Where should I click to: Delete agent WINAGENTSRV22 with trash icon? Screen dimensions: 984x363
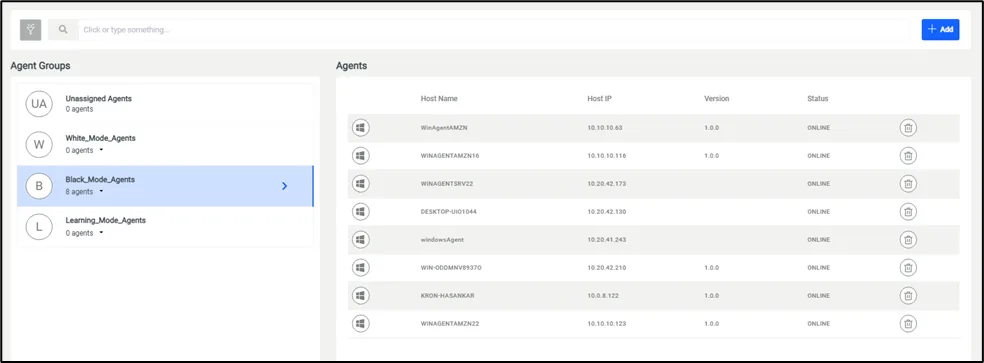point(907,183)
